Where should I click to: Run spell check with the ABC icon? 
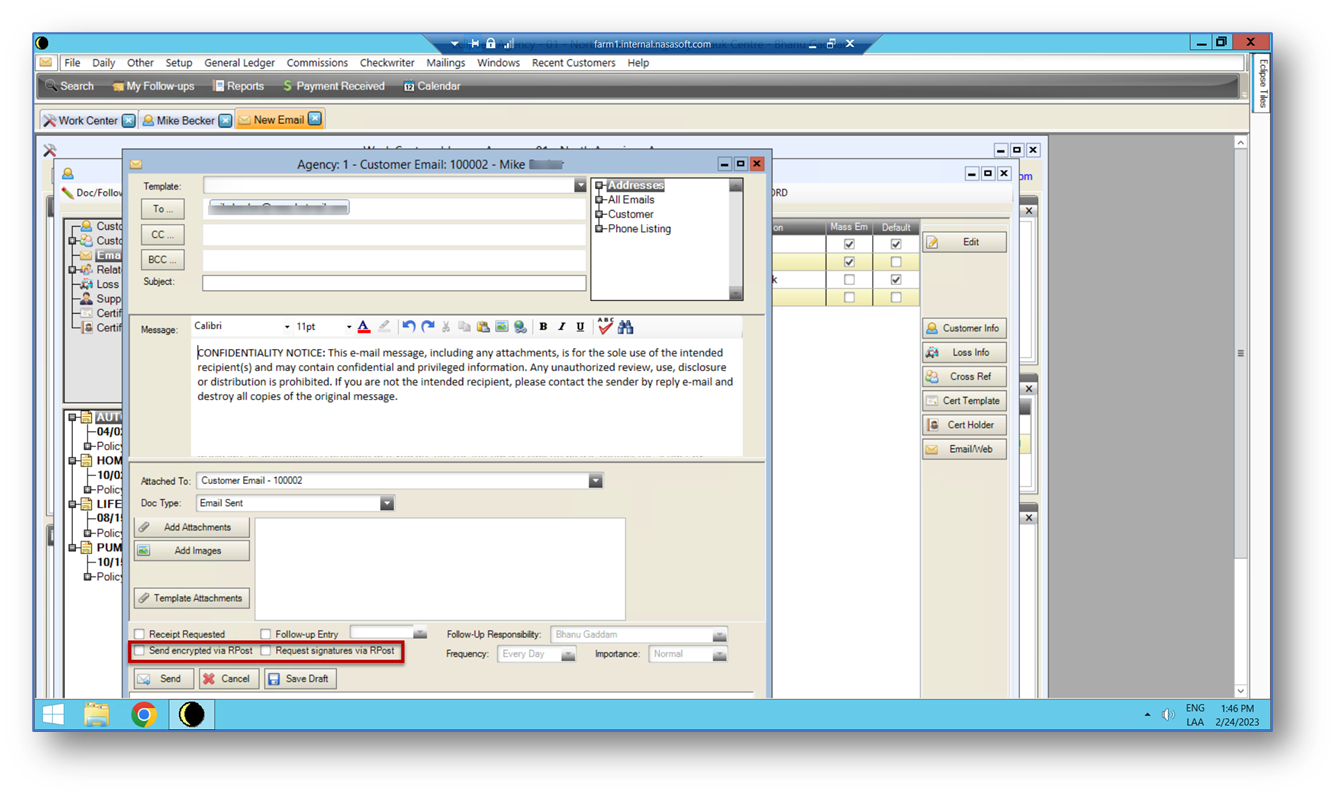point(605,326)
